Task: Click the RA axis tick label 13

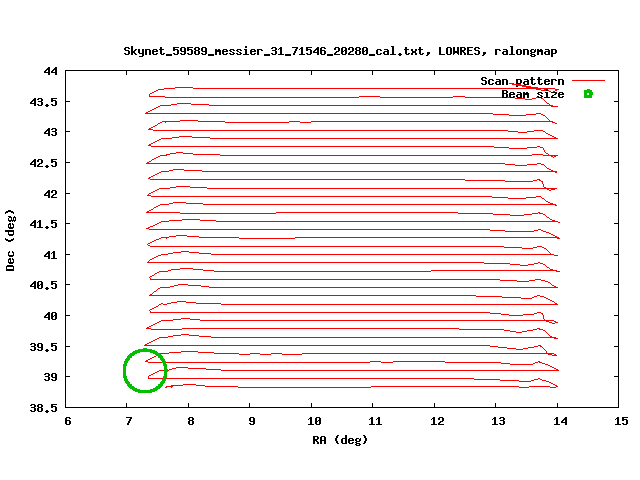Action: [498, 421]
